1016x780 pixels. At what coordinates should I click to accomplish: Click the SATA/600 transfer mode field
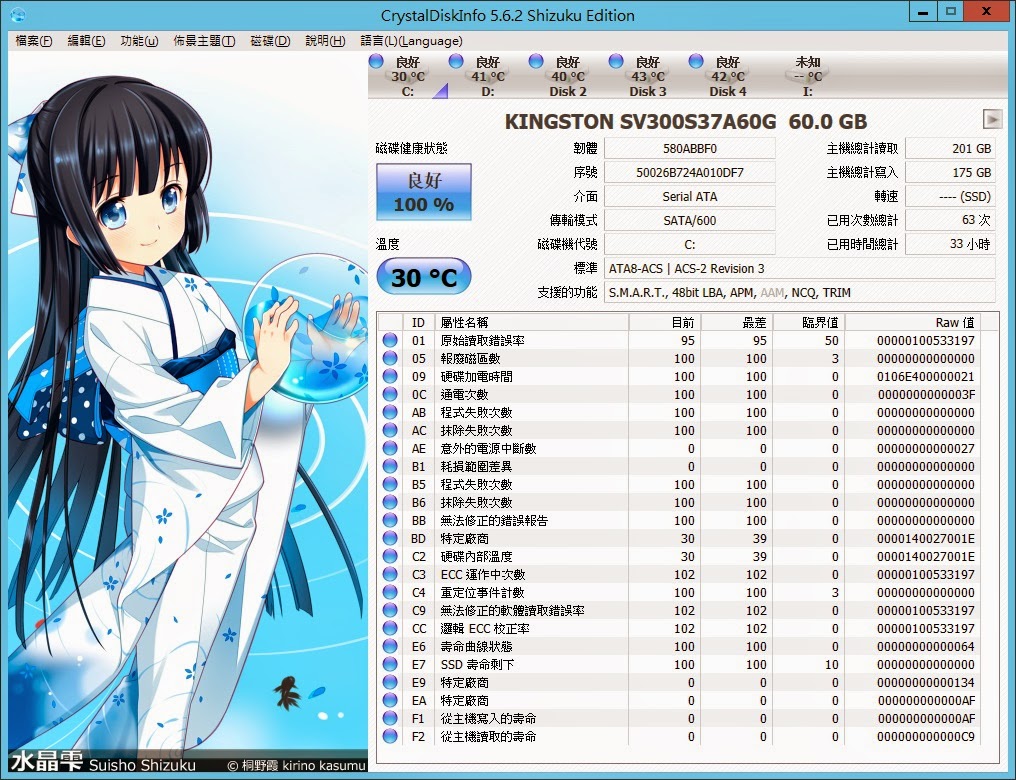(x=689, y=220)
